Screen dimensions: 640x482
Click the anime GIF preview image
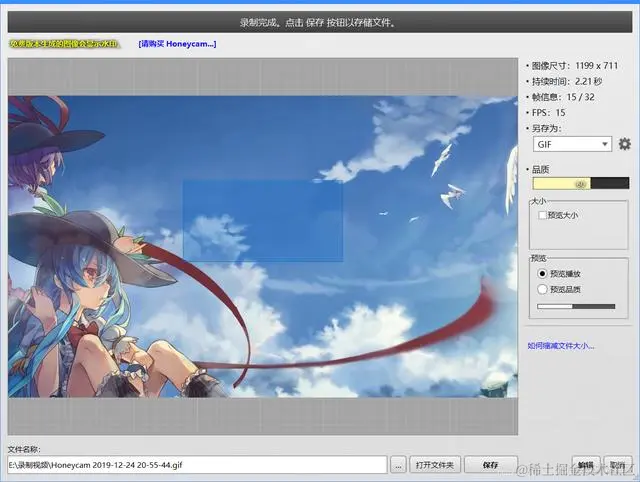pyautogui.click(x=263, y=247)
